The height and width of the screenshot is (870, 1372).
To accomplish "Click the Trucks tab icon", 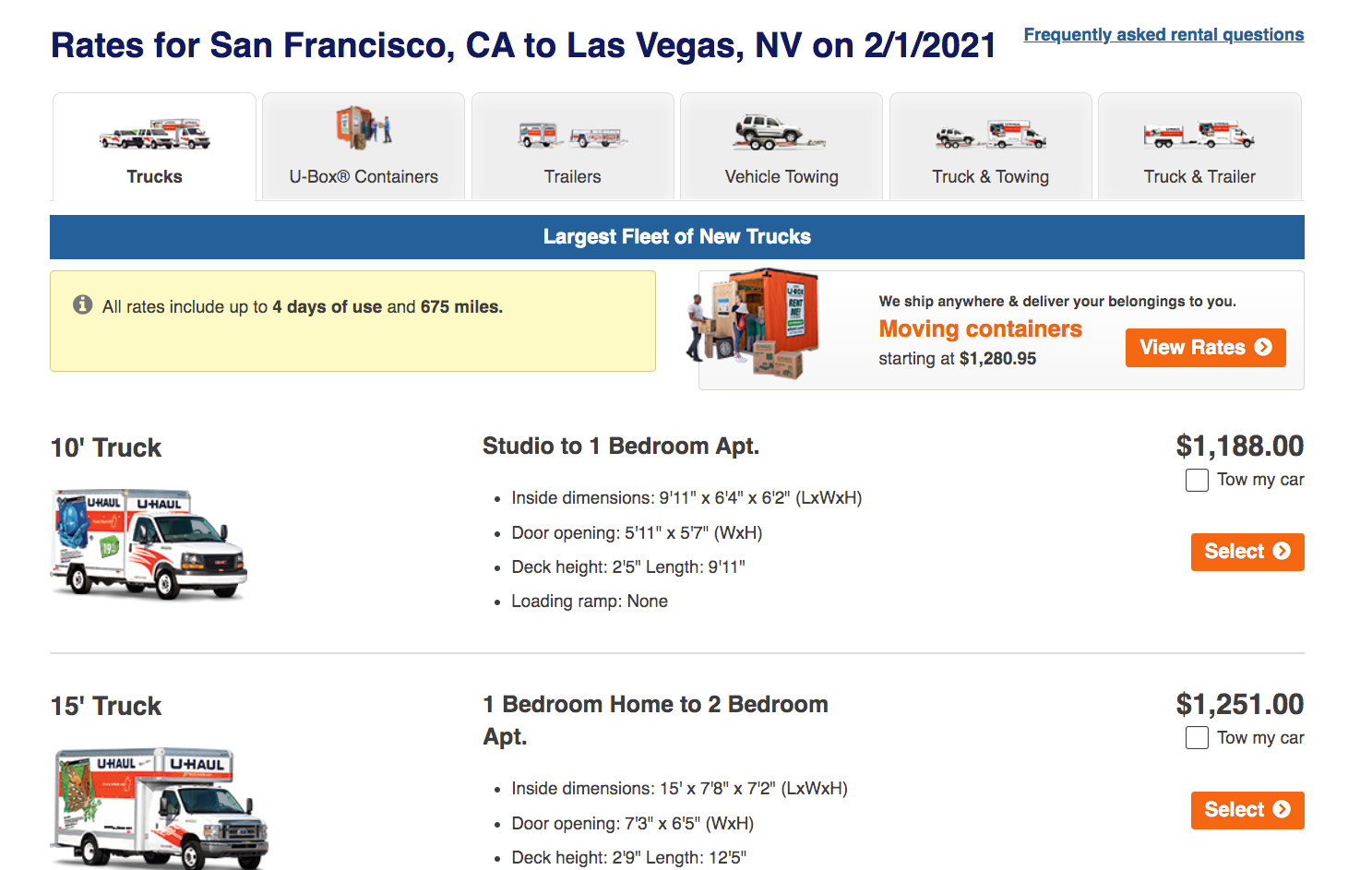I will [155, 135].
